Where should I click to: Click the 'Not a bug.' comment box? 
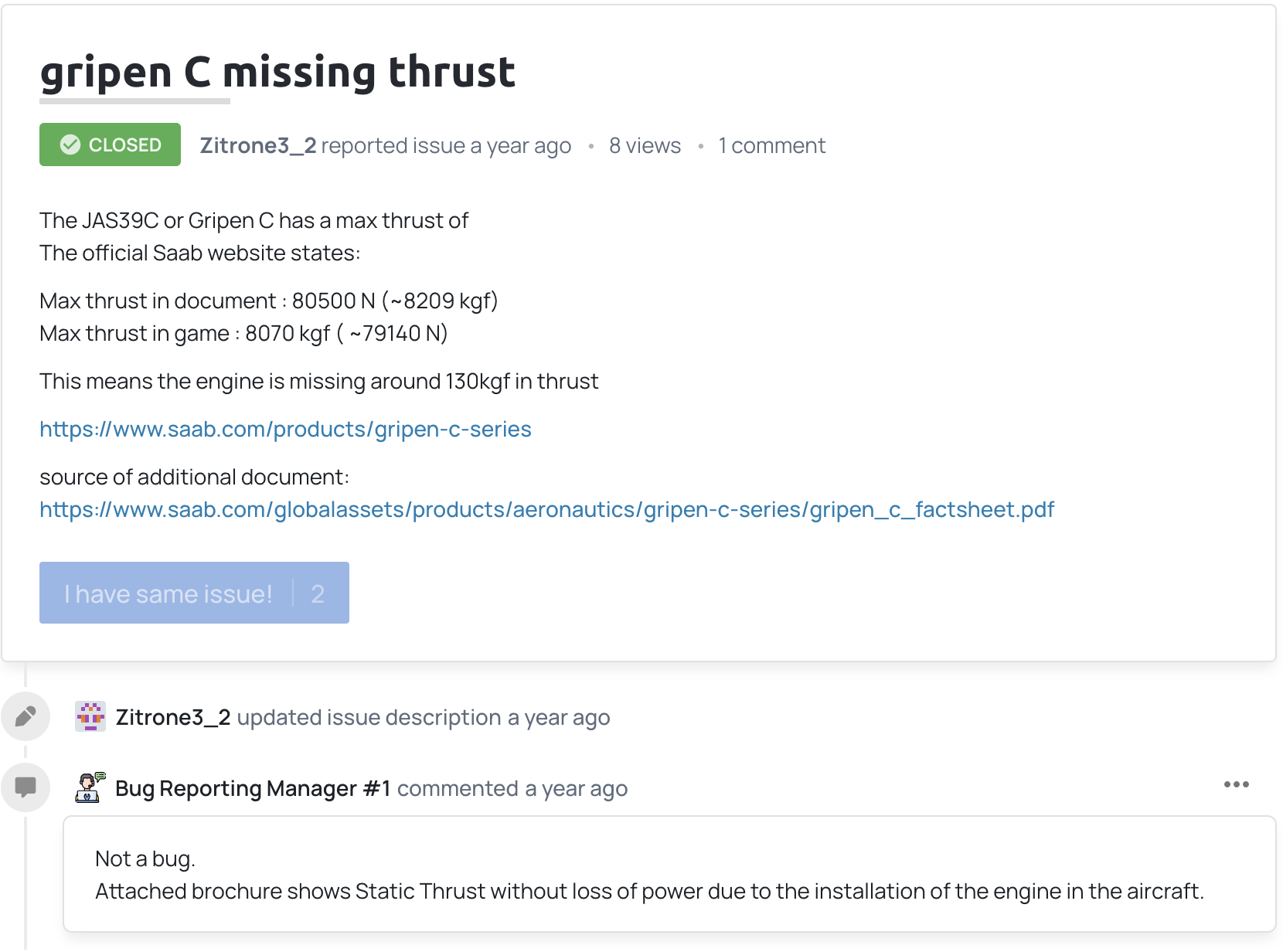(x=669, y=874)
